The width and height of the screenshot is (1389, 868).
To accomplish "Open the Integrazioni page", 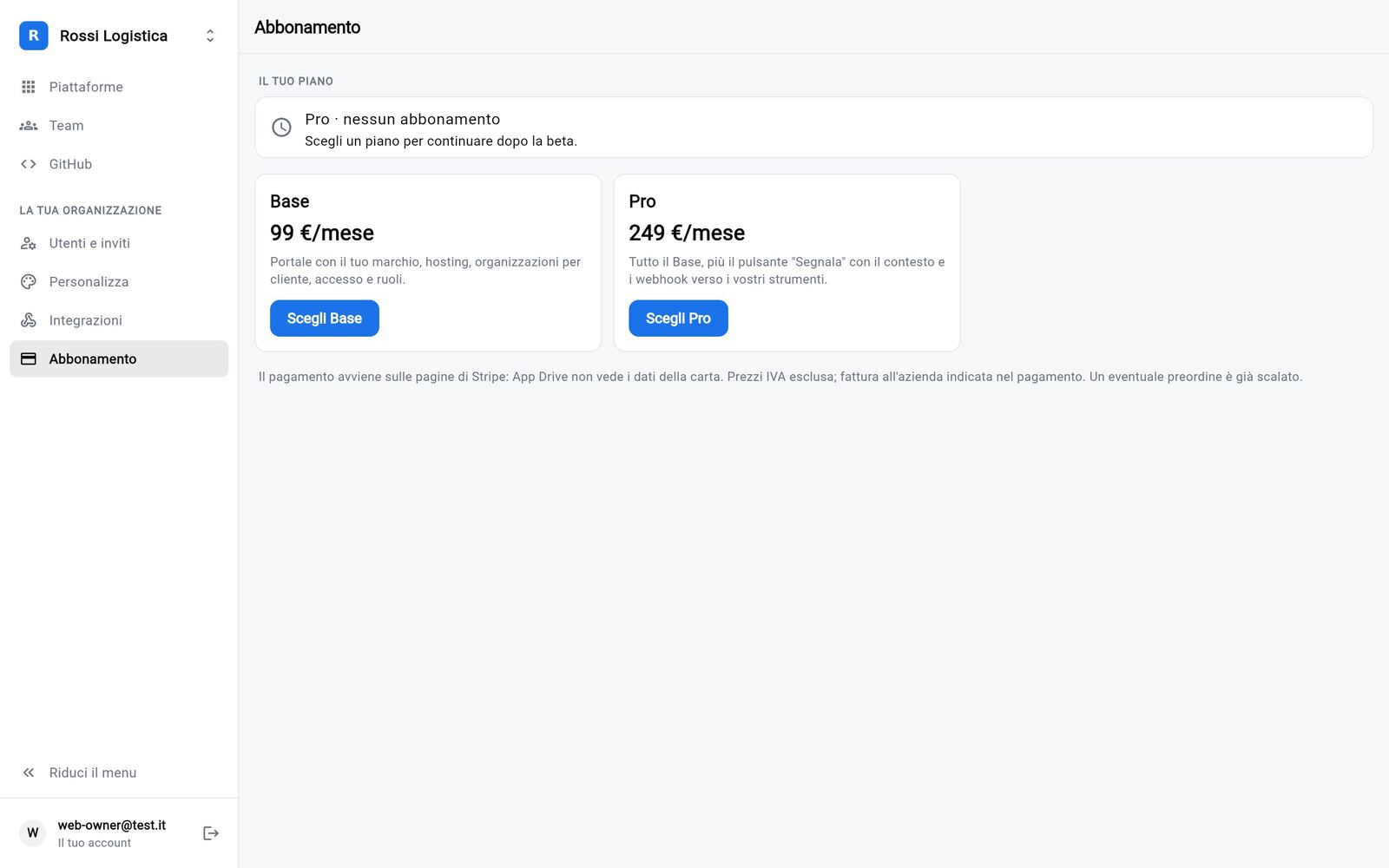I will [x=119, y=320].
